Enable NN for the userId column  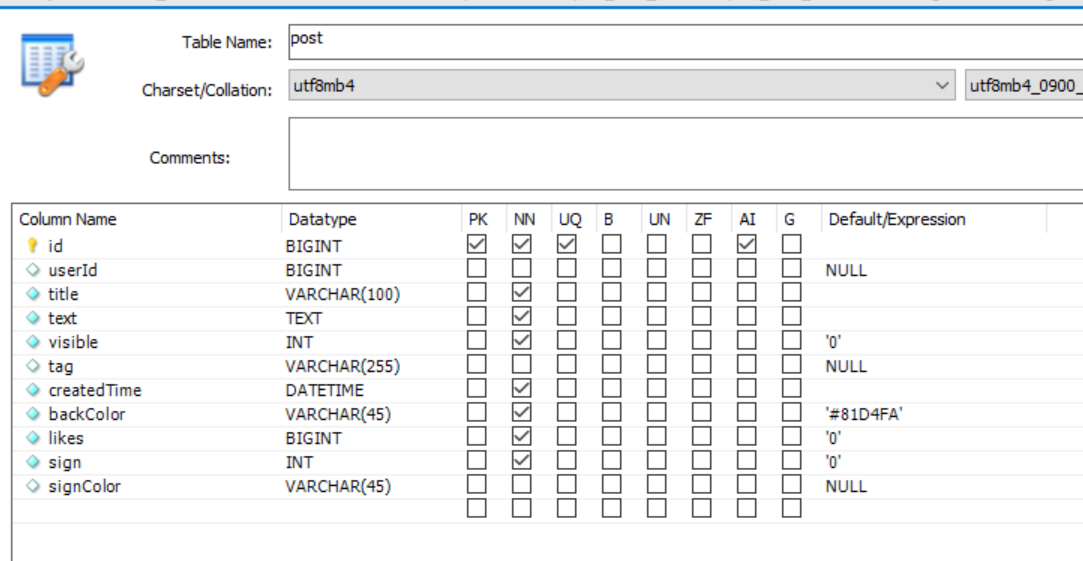pyautogui.click(x=521, y=268)
